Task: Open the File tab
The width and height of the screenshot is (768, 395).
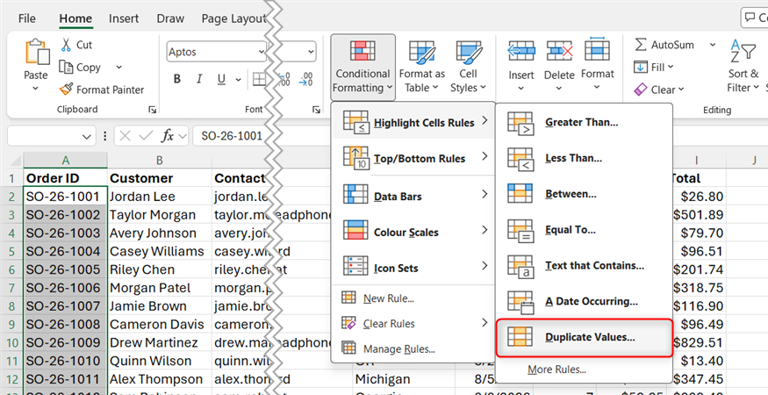Action: [26, 19]
